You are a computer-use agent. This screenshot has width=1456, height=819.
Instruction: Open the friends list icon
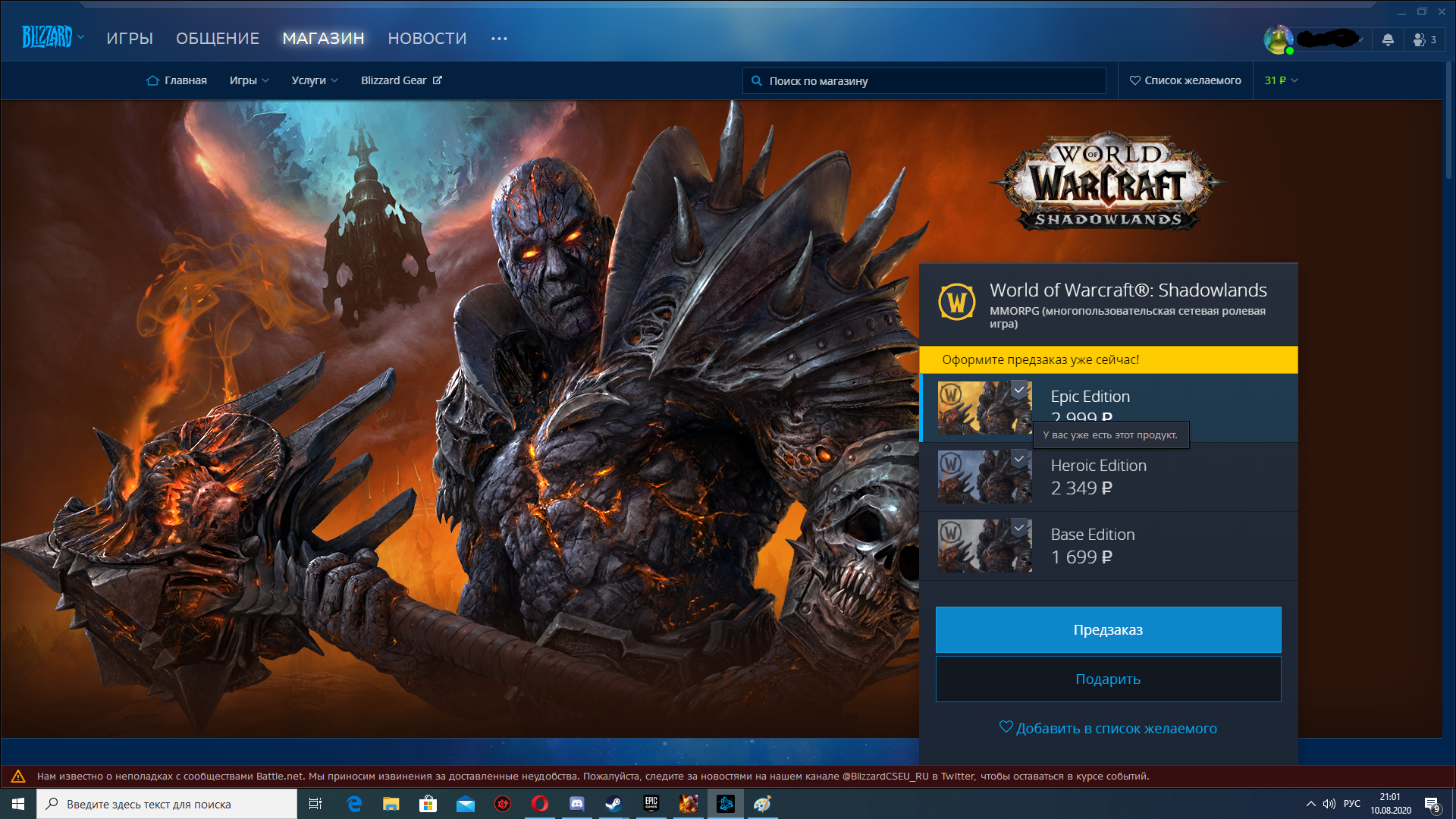tap(1424, 39)
